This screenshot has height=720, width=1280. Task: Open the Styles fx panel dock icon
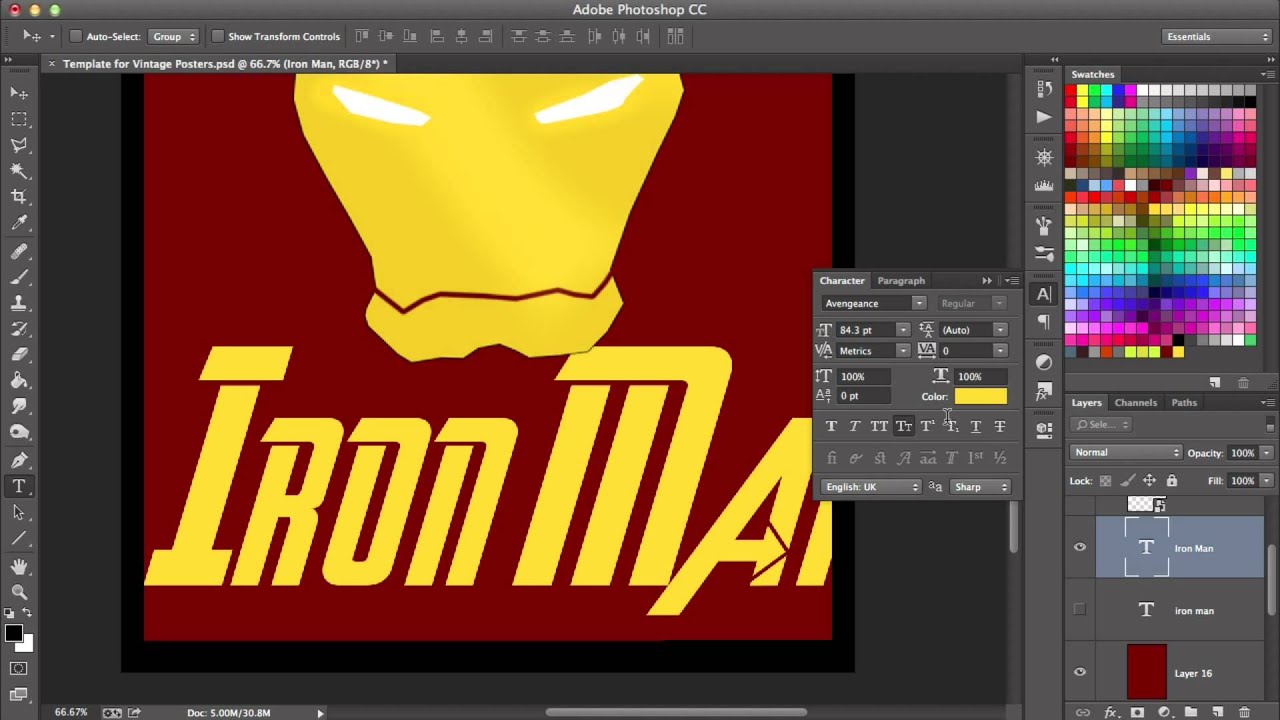pyautogui.click(x=1044, y=390)
